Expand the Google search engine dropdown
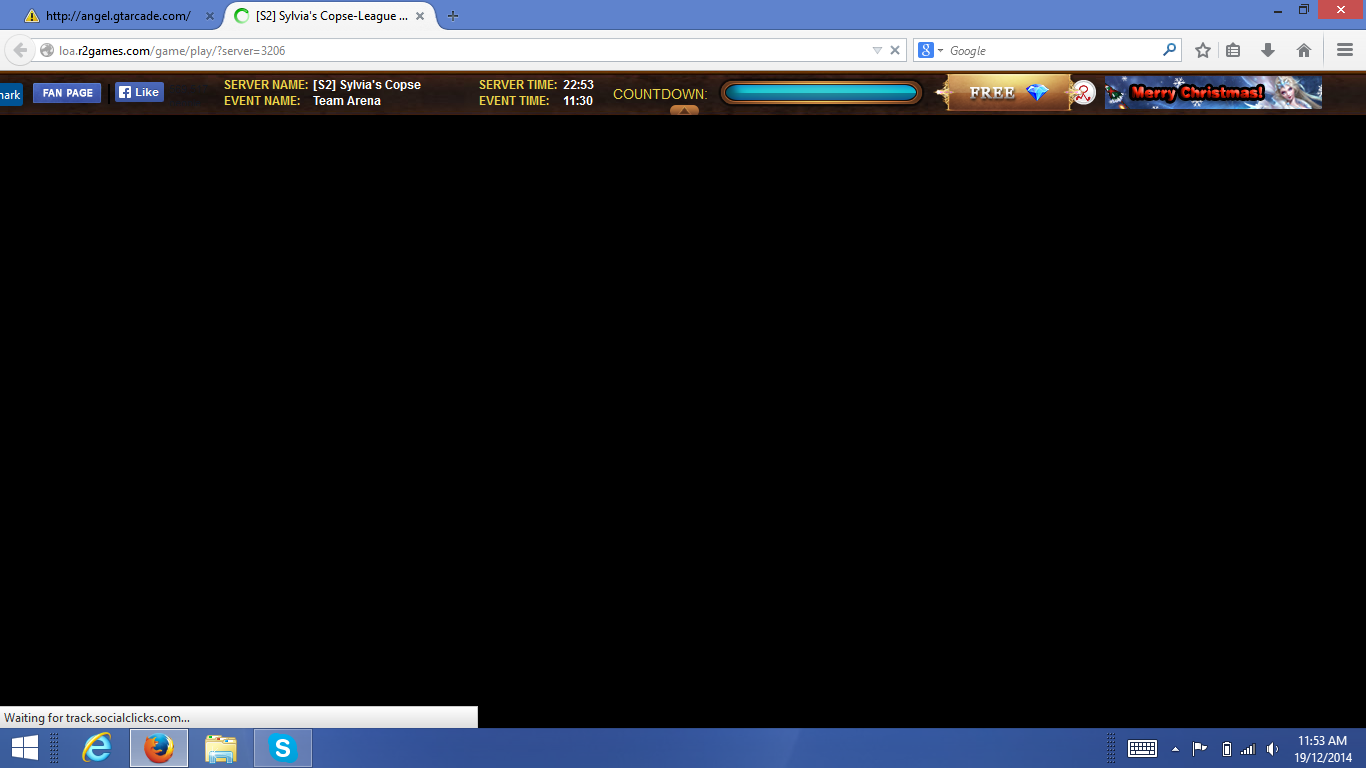 pyautogui.click(x=931, y=50)
